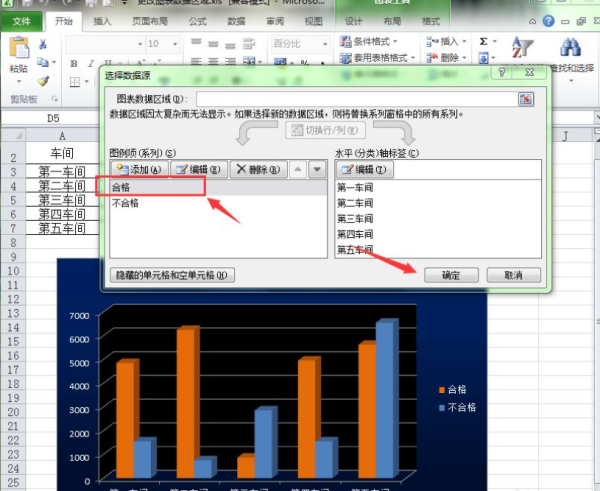
Task: Select row 8 header
Action: click(13, 243)
